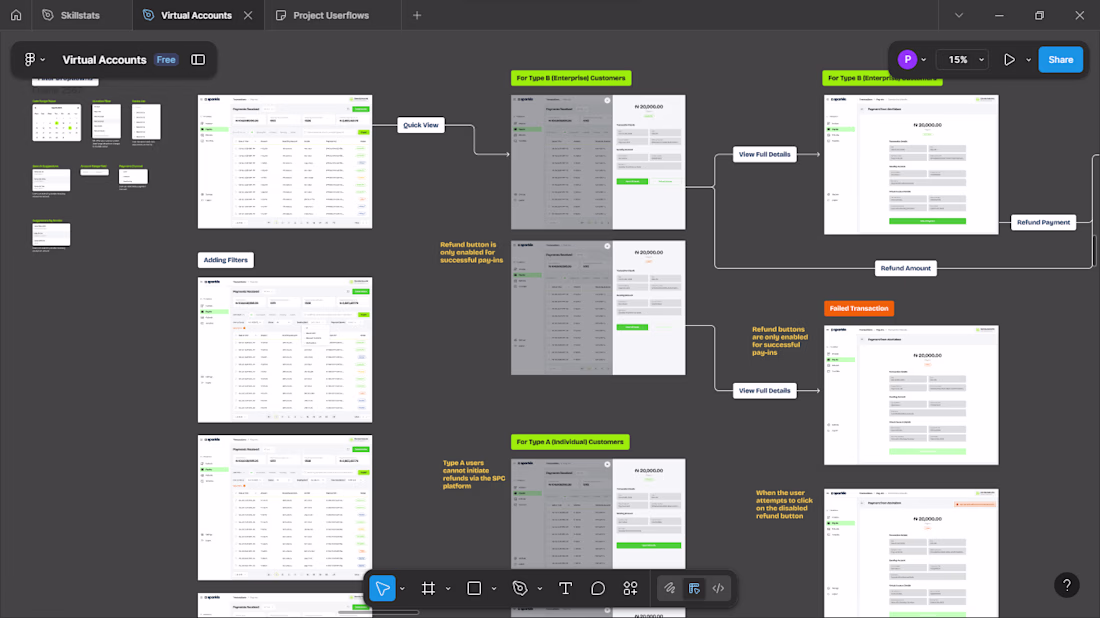This screenshot has height=618, width=1100.
Task: Open the main menu dropdown arrow
Action: pyautogui.click(x=43, y=60)
